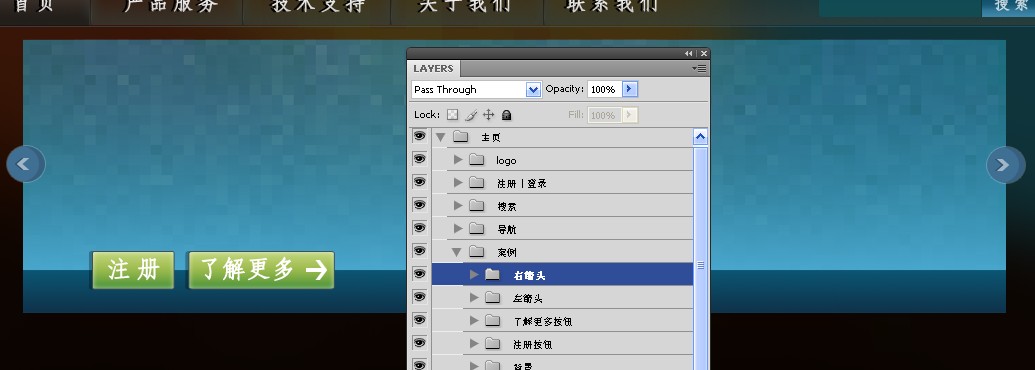
Task: Expand the 注册按钮 group
Action: pos(474,344)
